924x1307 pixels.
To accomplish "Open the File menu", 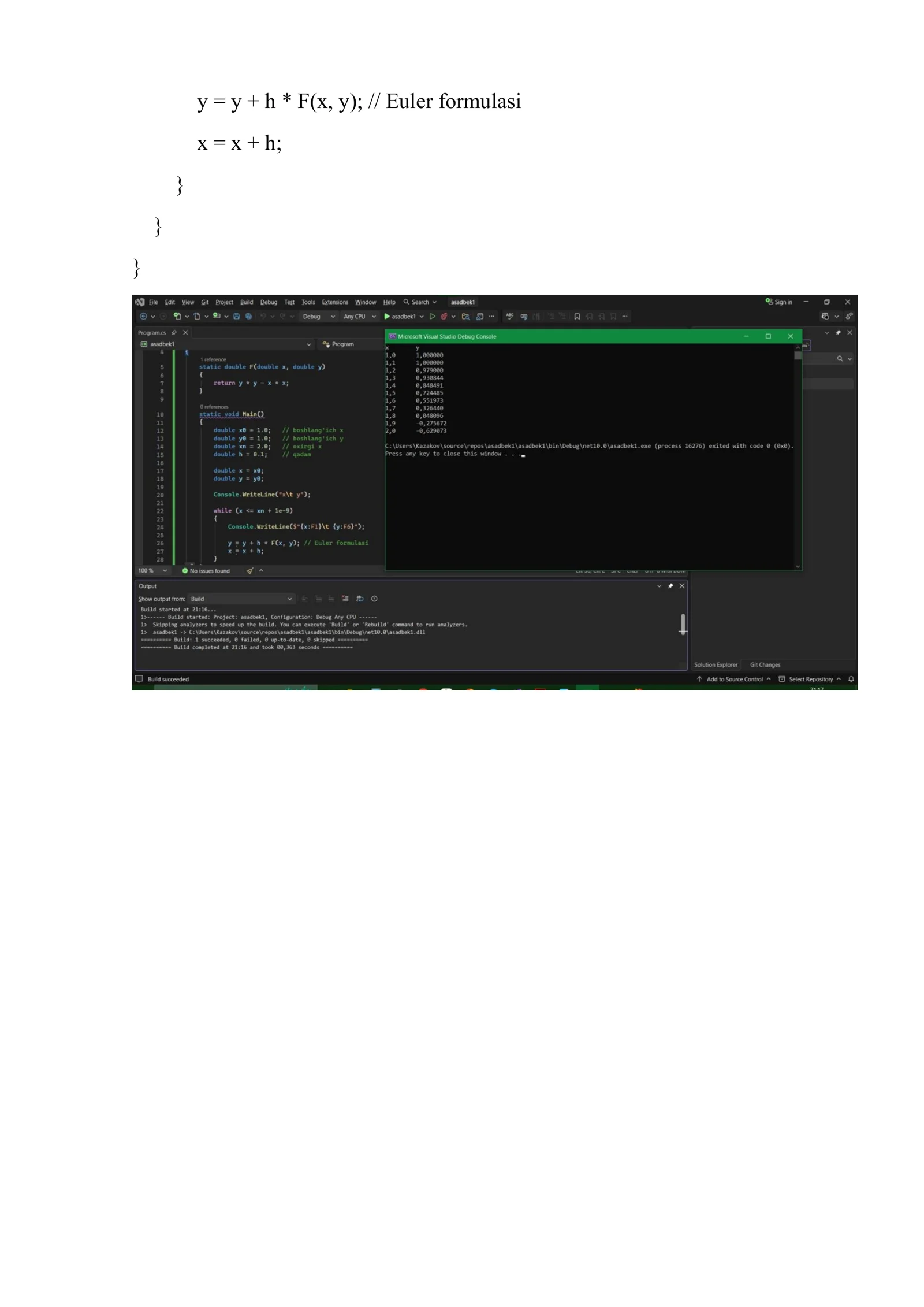I will point(153,302).
